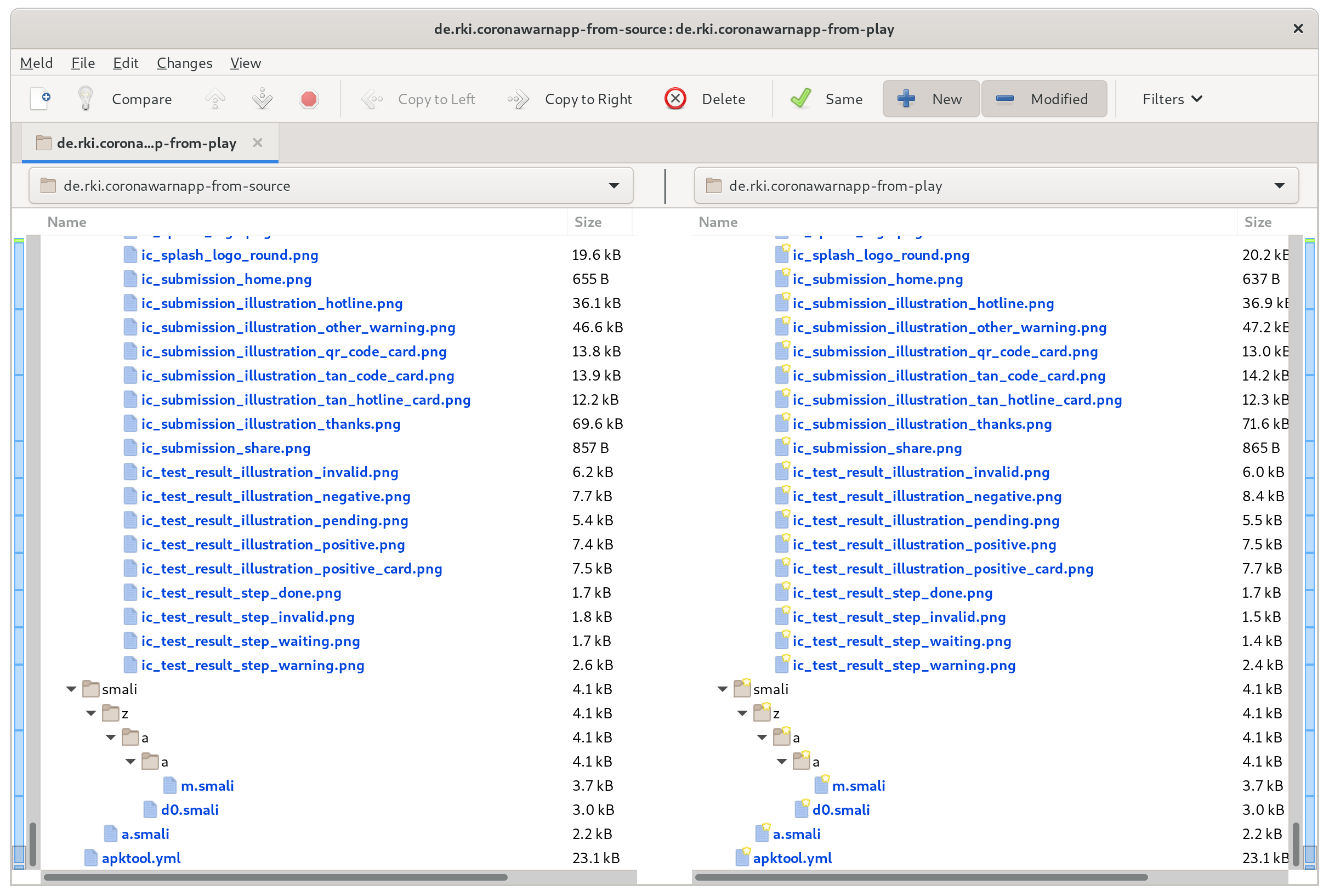
Task: Go to next change with down arrow
Action: 262,99
